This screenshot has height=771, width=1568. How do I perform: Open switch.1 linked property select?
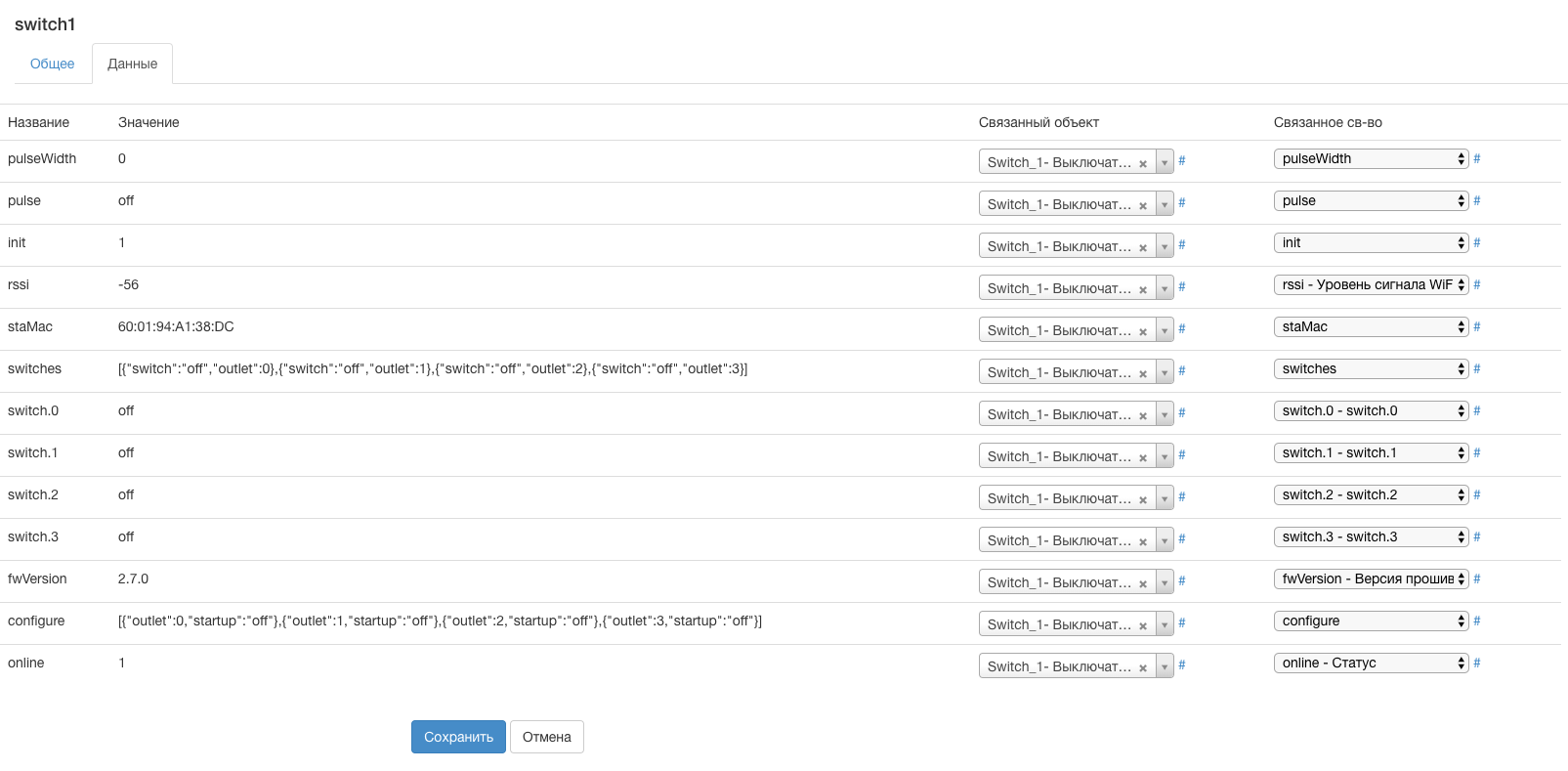1370,452
